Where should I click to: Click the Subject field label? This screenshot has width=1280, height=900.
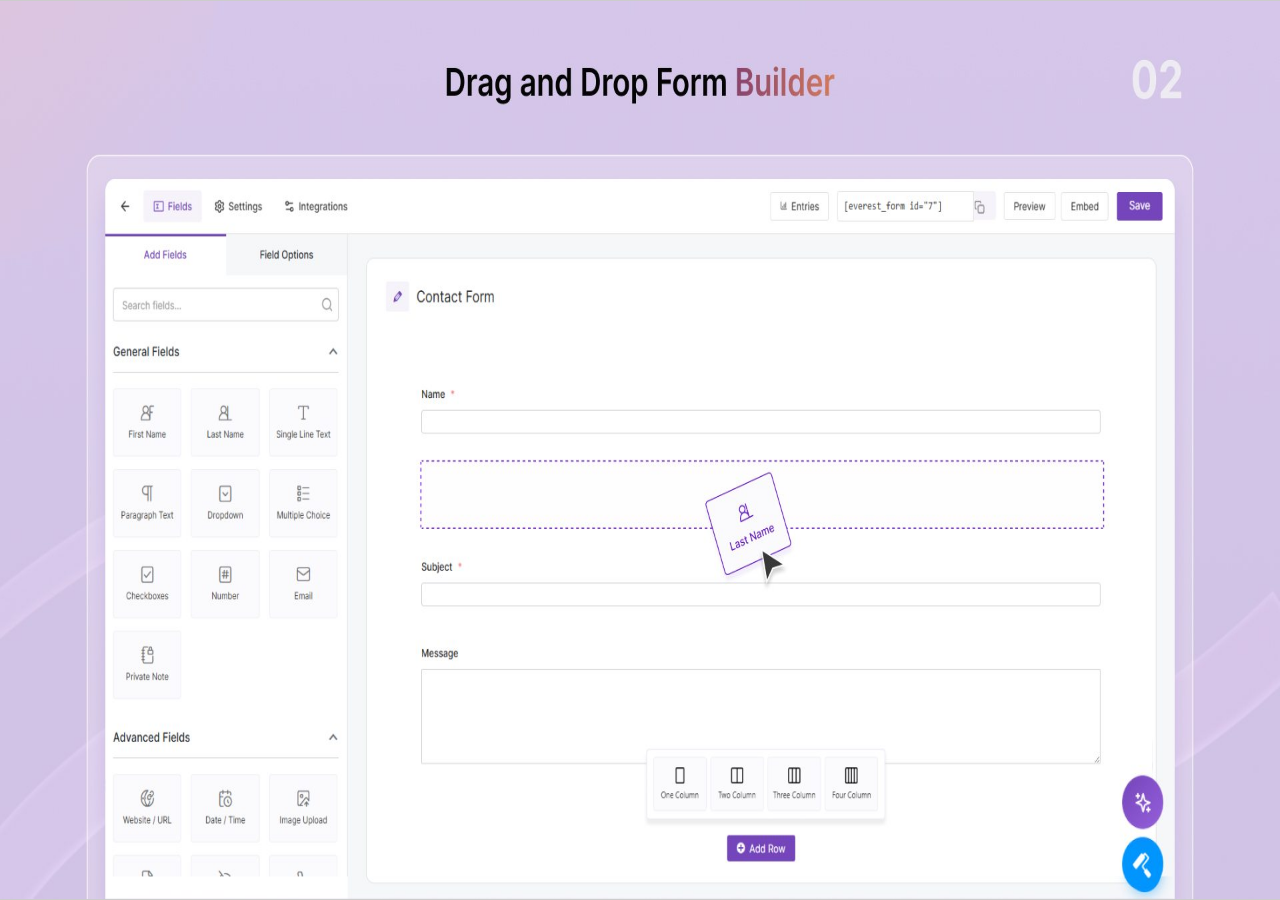437,567
